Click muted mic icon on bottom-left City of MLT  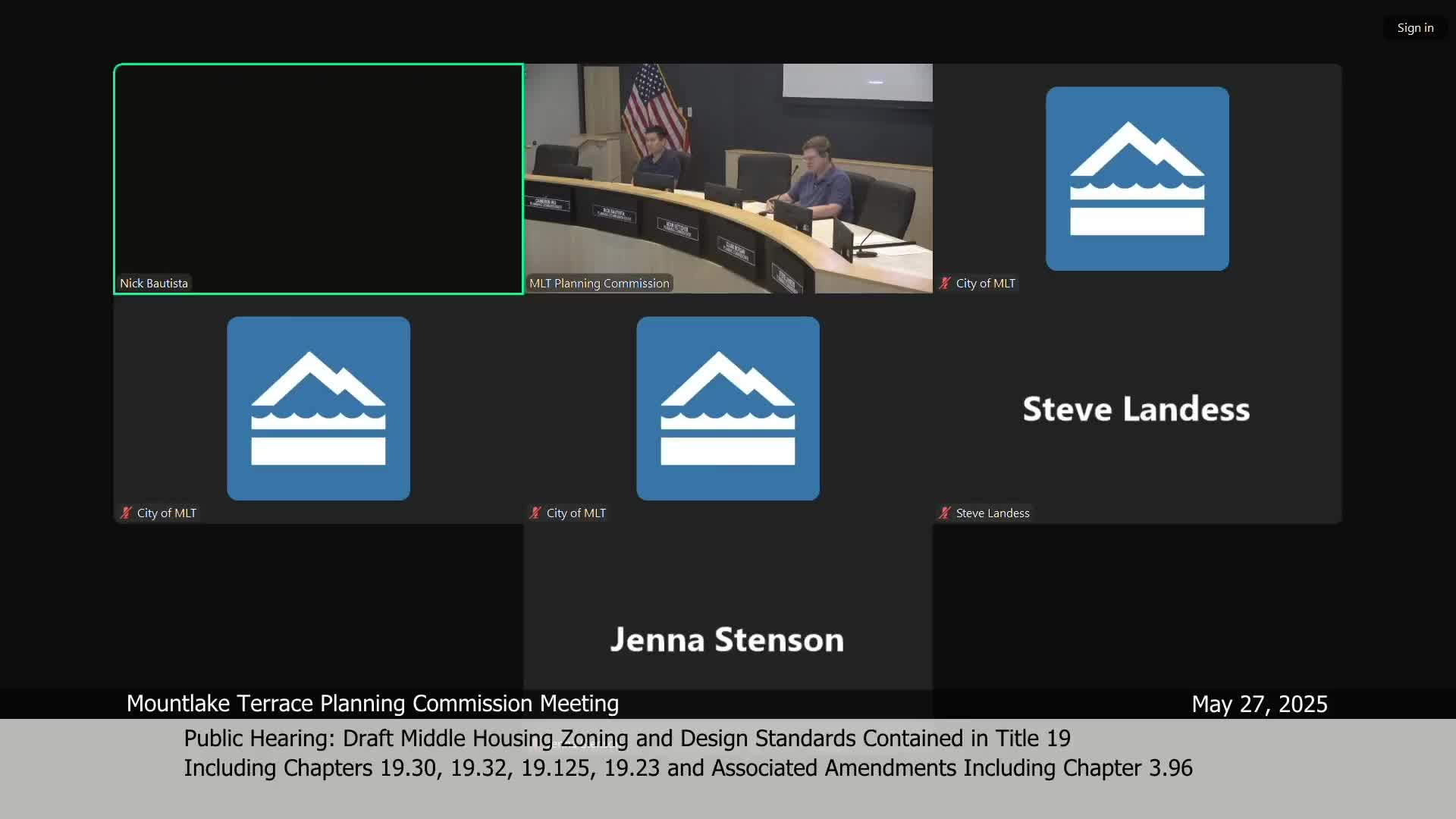[x=126, y=513]
